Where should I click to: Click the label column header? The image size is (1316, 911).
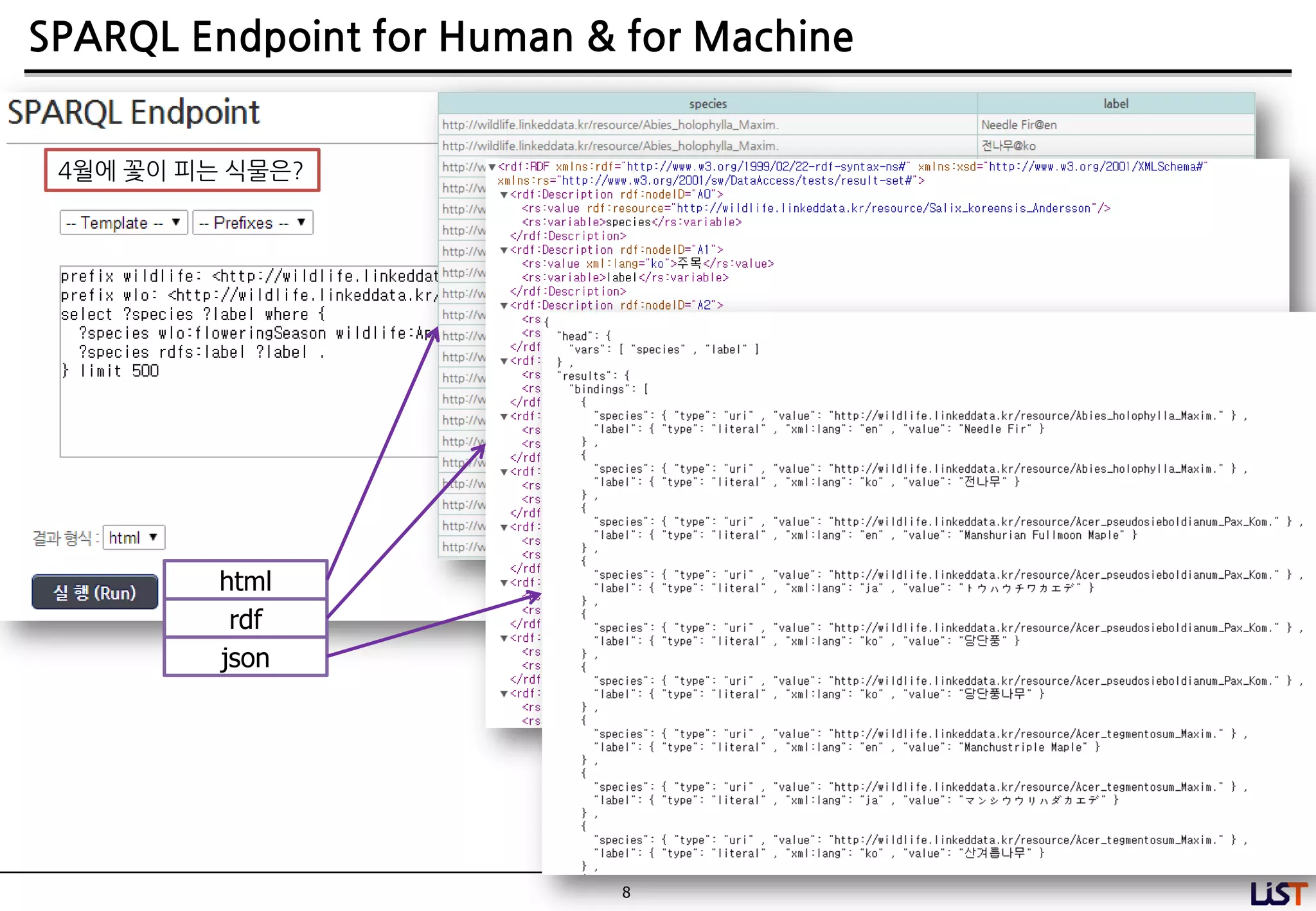[1116, 103]
